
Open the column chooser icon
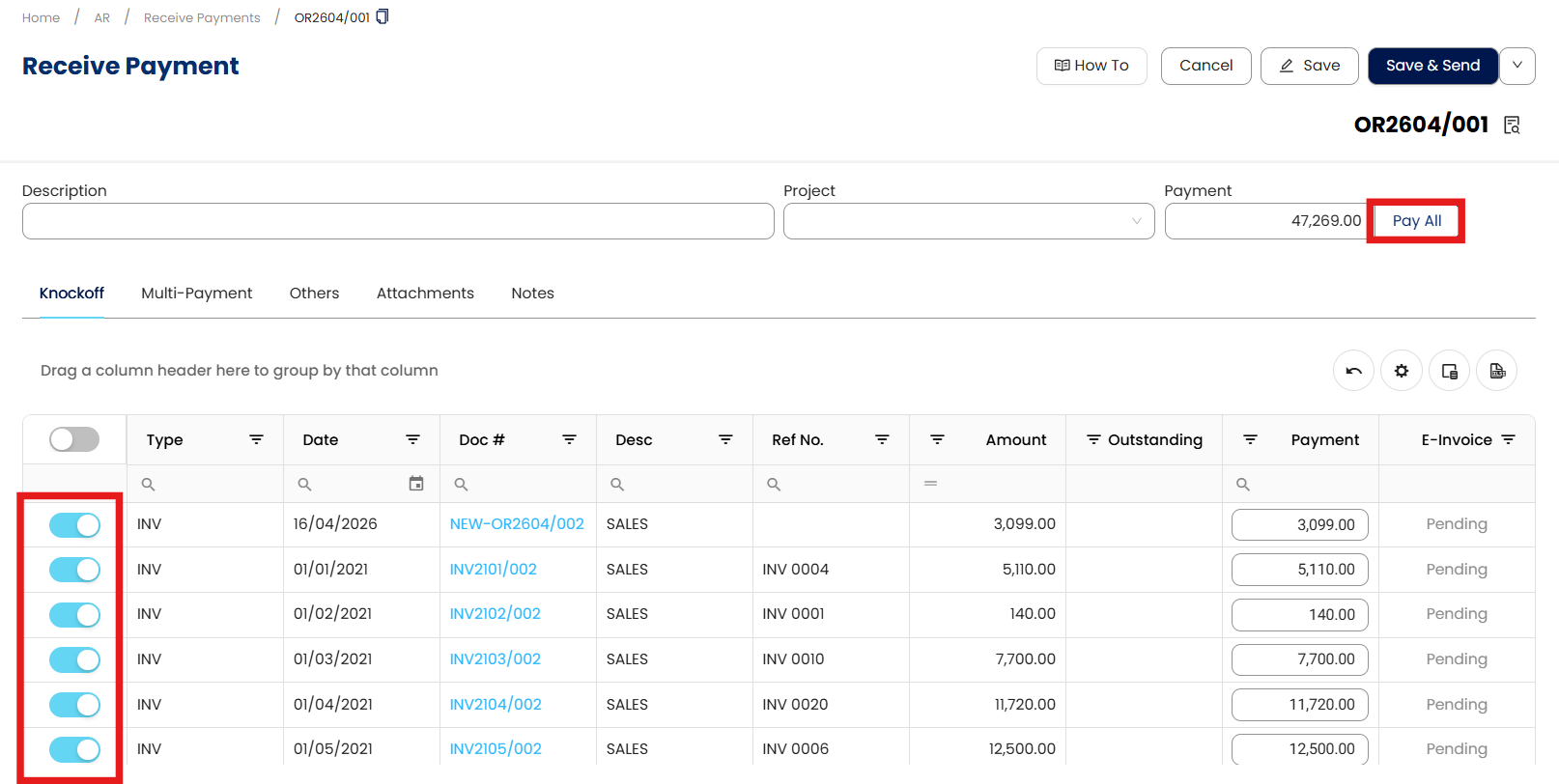(1450, 371)
